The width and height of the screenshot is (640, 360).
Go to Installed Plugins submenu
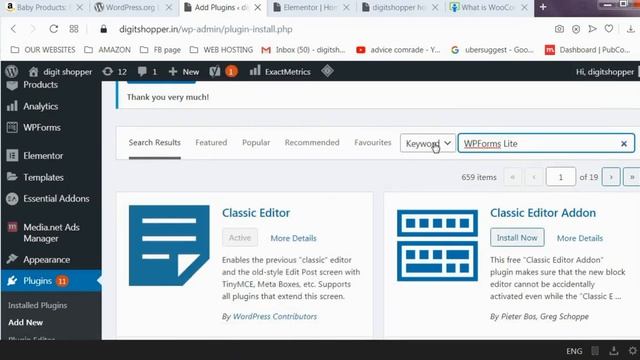click(38, 305)
